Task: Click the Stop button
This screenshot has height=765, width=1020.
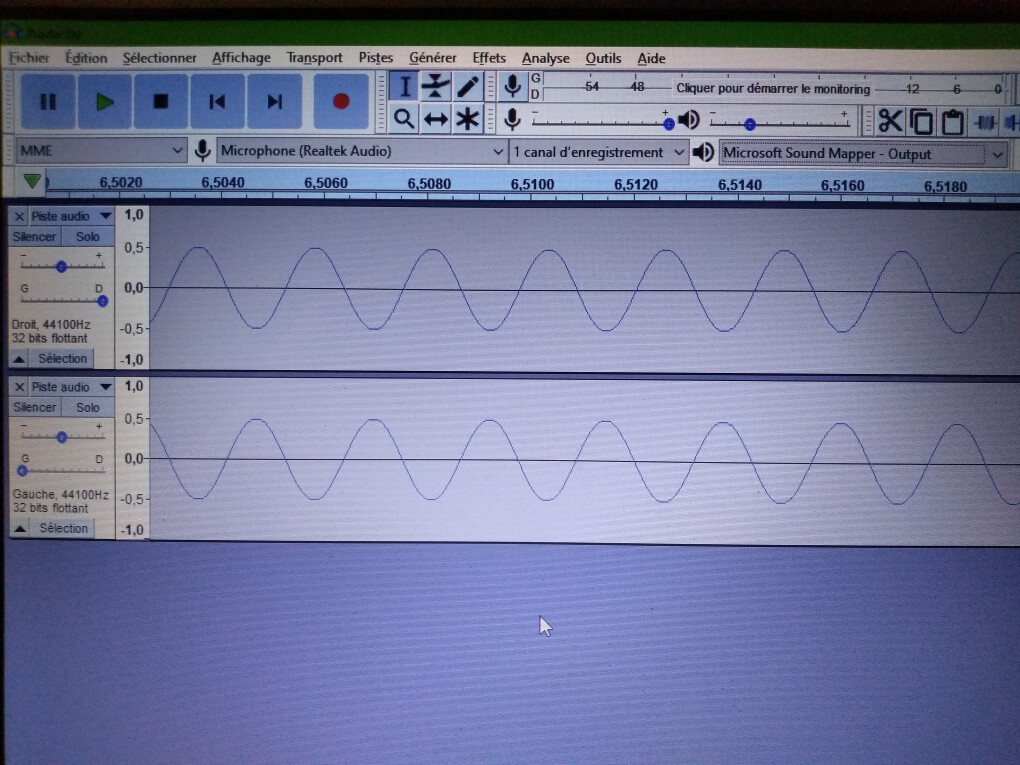Action: [x=160, y=101]
